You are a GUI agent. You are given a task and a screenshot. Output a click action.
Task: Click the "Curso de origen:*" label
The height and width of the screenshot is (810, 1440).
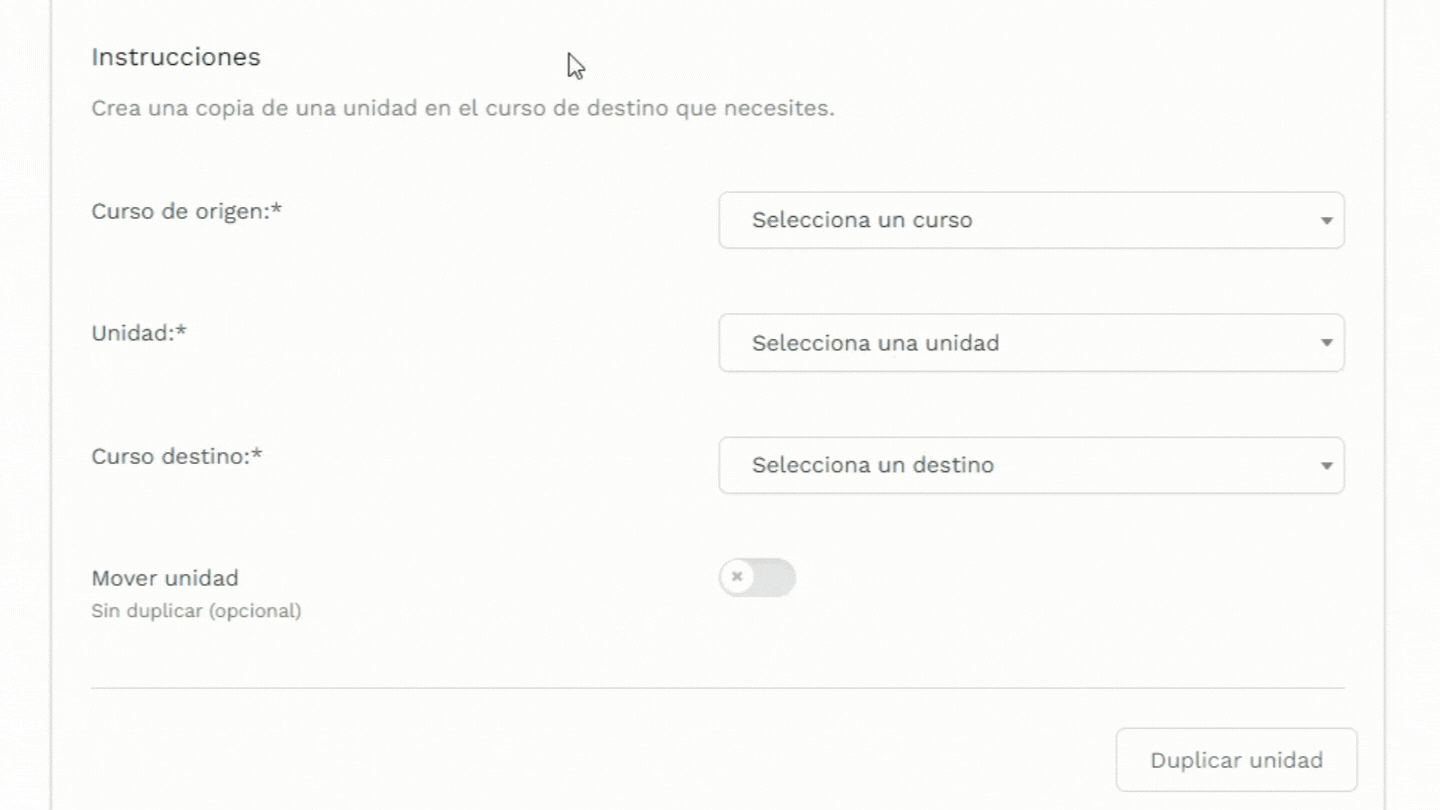(180, 211)
